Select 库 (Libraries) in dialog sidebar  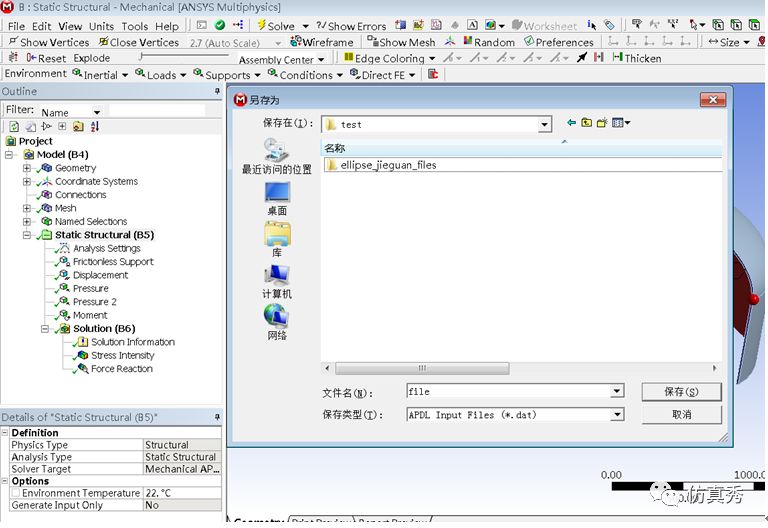[277, 240]
